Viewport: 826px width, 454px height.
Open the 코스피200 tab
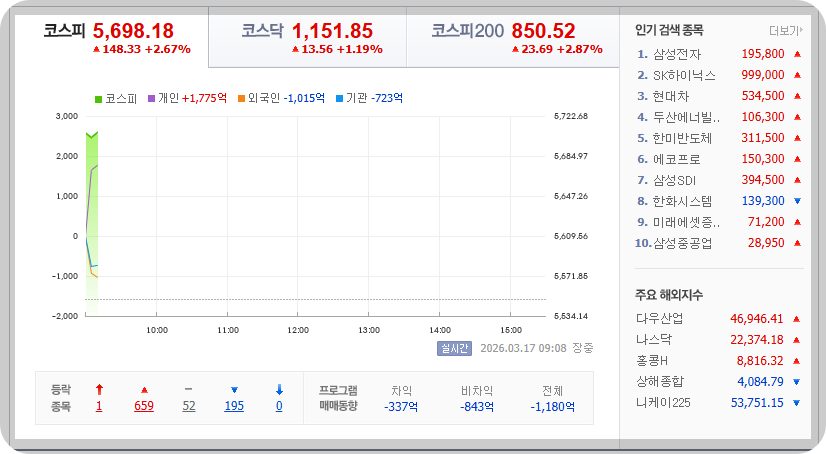(x=513, y=38)
